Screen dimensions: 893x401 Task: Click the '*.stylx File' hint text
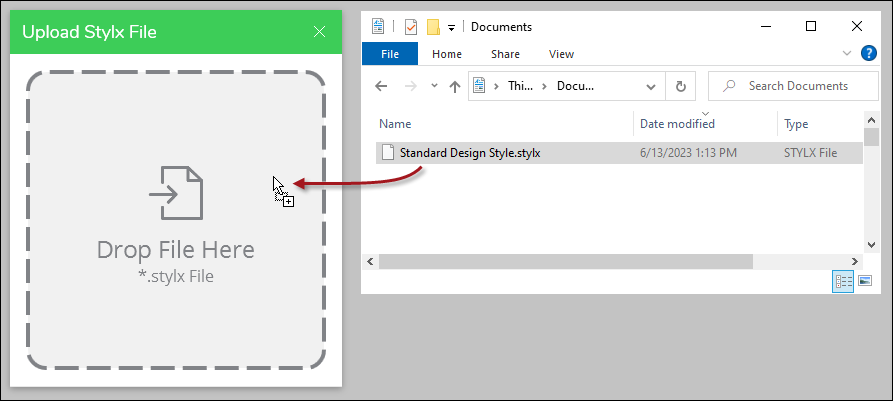pyautogui.click(x=175, y=277)
